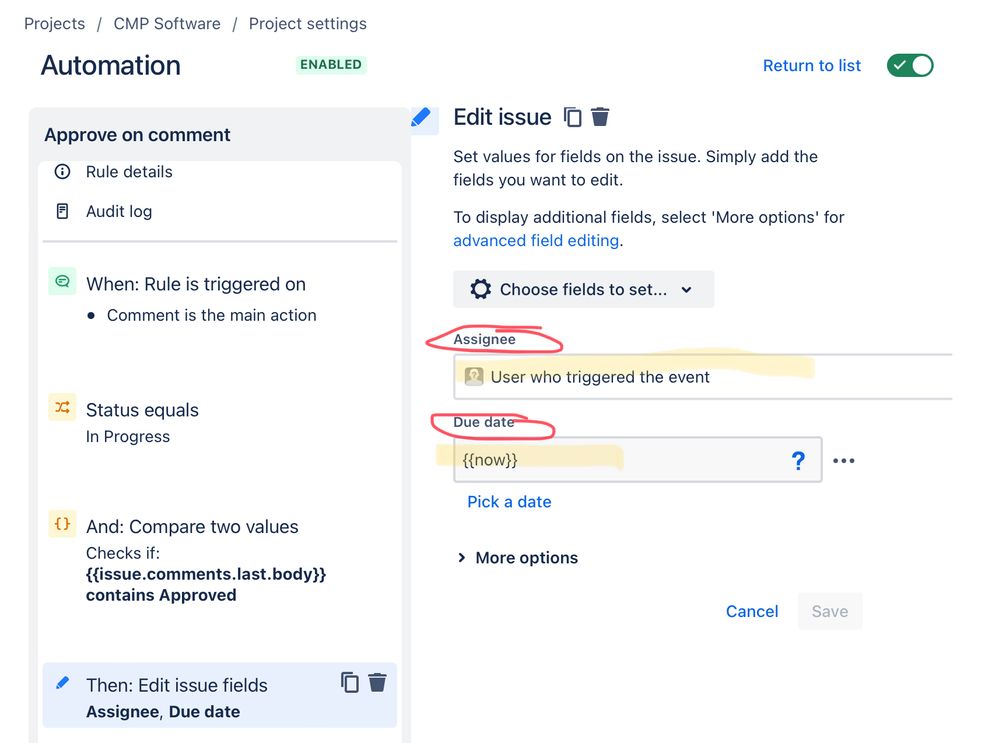Viewport: 999px width, 743px height.
Task: Click the curly braces Compare two values icon
Action: (62, 524)
